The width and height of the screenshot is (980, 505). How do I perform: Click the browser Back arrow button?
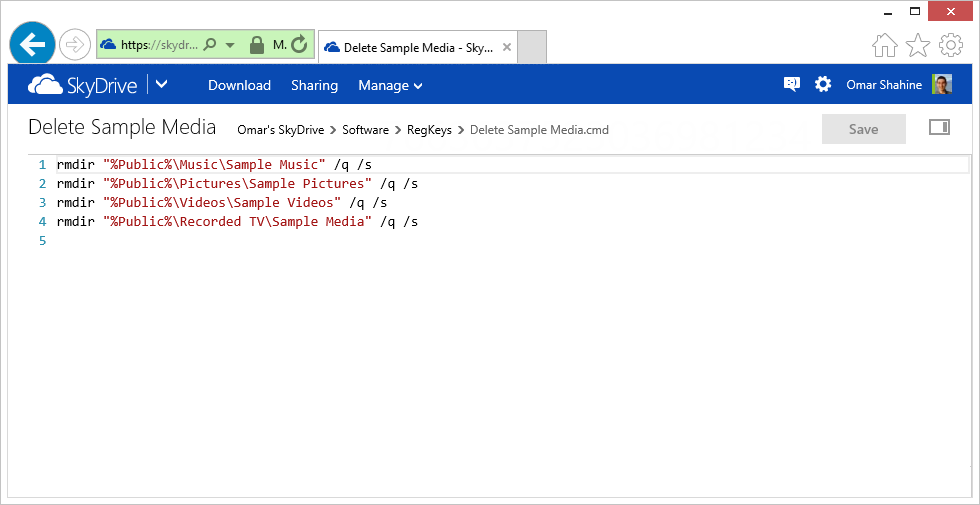(x=33, y=44)
